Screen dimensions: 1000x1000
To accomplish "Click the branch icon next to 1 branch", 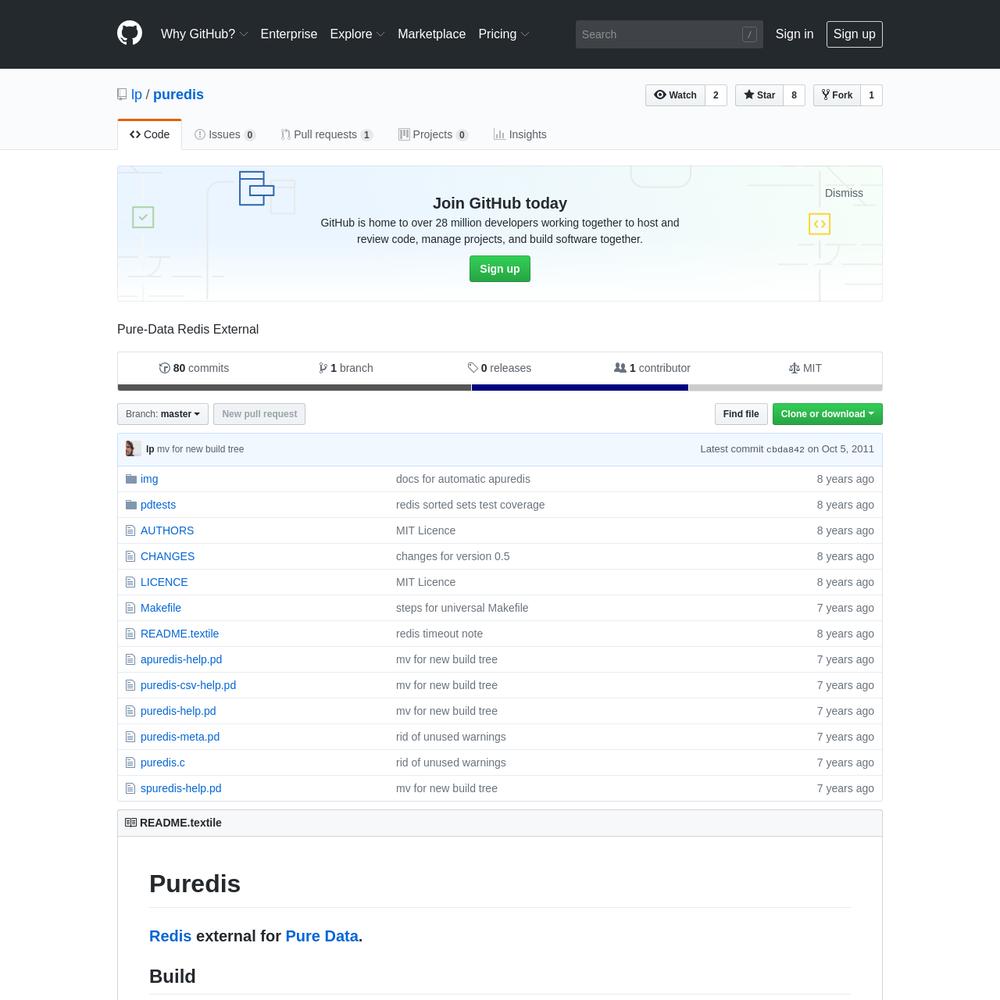I will pyautogui.click(x=323, y=368).
